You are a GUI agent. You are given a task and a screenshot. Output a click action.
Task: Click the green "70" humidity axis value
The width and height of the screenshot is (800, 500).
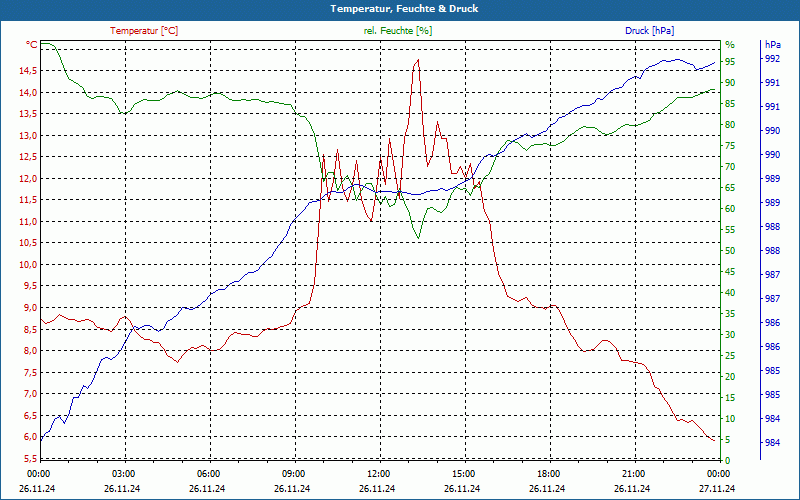(730, 167)
